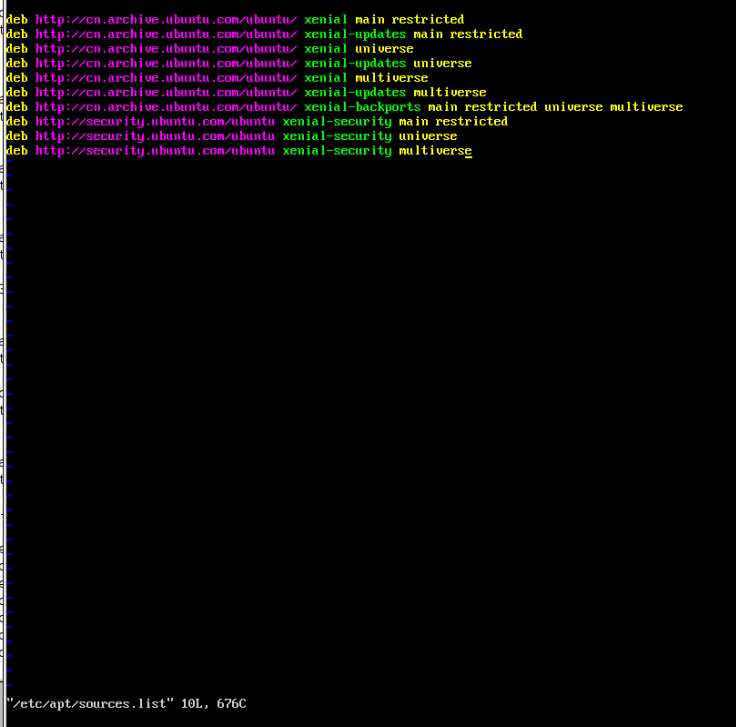Click 'main' on the xenial-backports line

pos(442,107)
